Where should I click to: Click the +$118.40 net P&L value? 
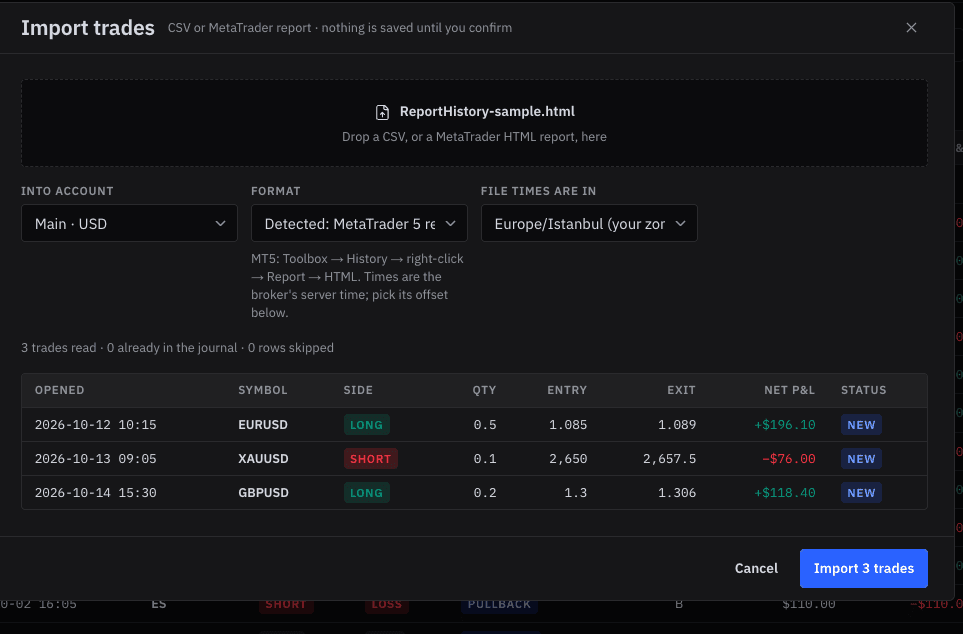784,493
